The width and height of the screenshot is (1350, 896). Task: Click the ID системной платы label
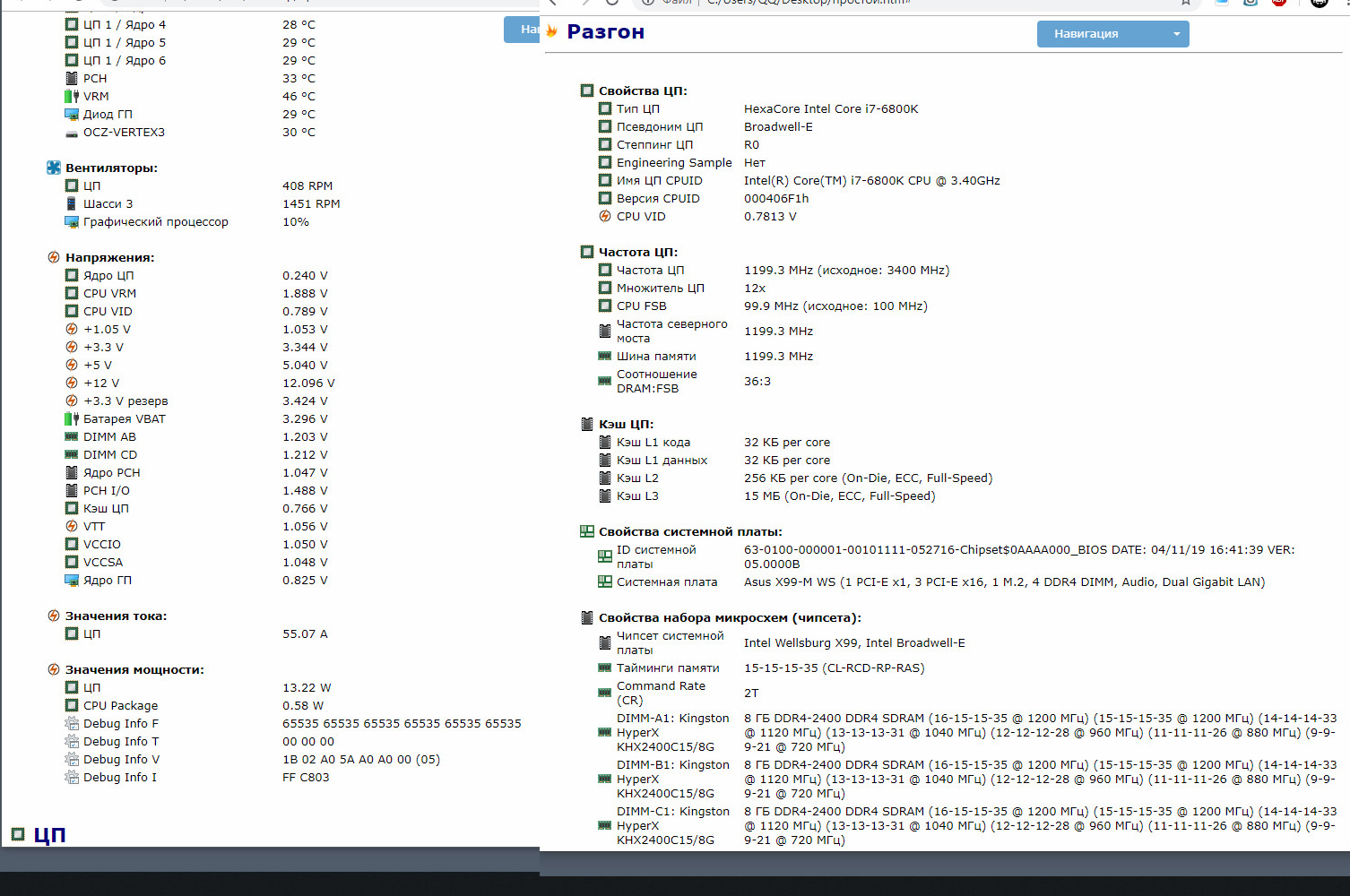tap(656, 556)
